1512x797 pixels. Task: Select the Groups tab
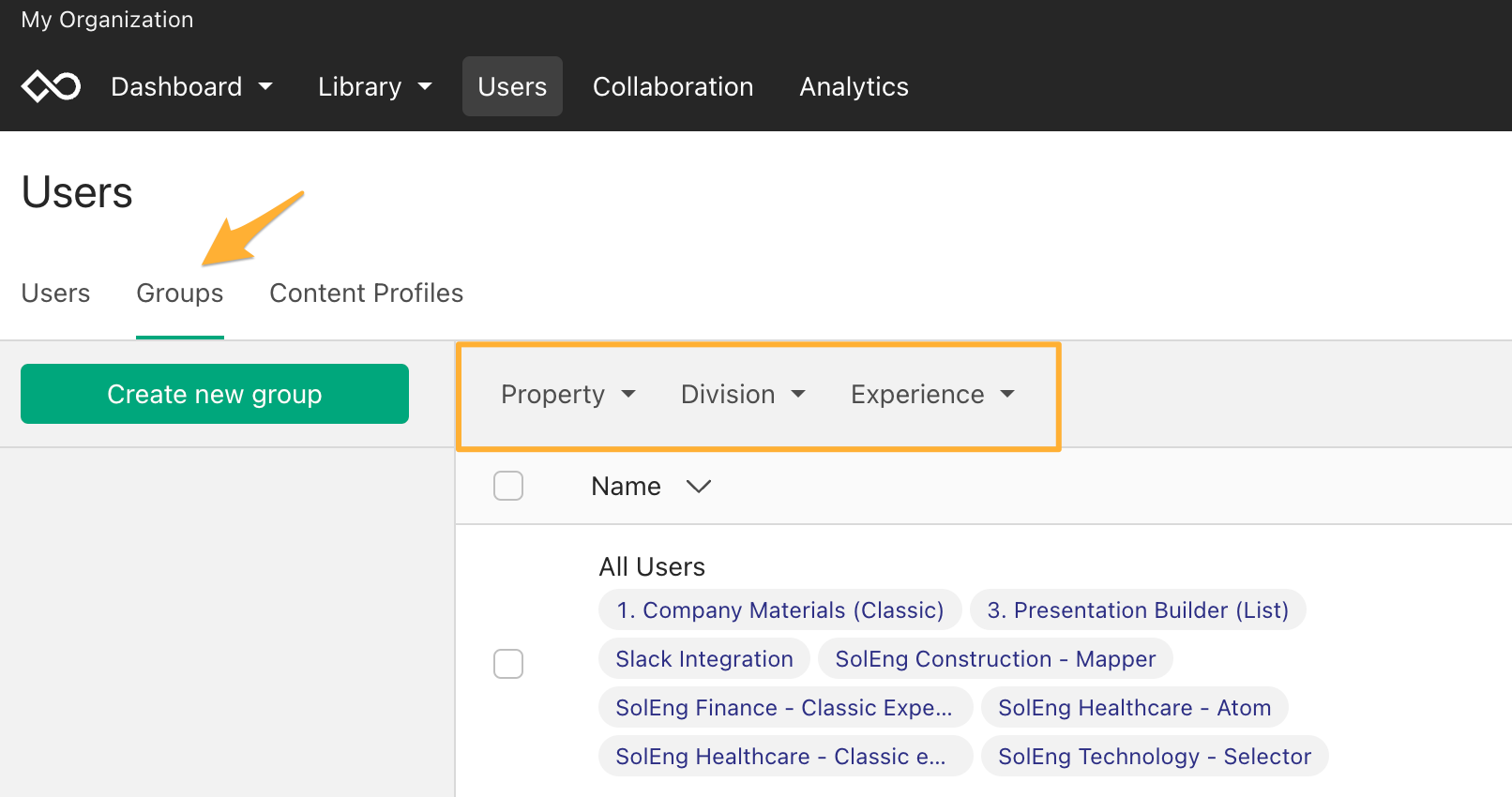click(180, 293)
